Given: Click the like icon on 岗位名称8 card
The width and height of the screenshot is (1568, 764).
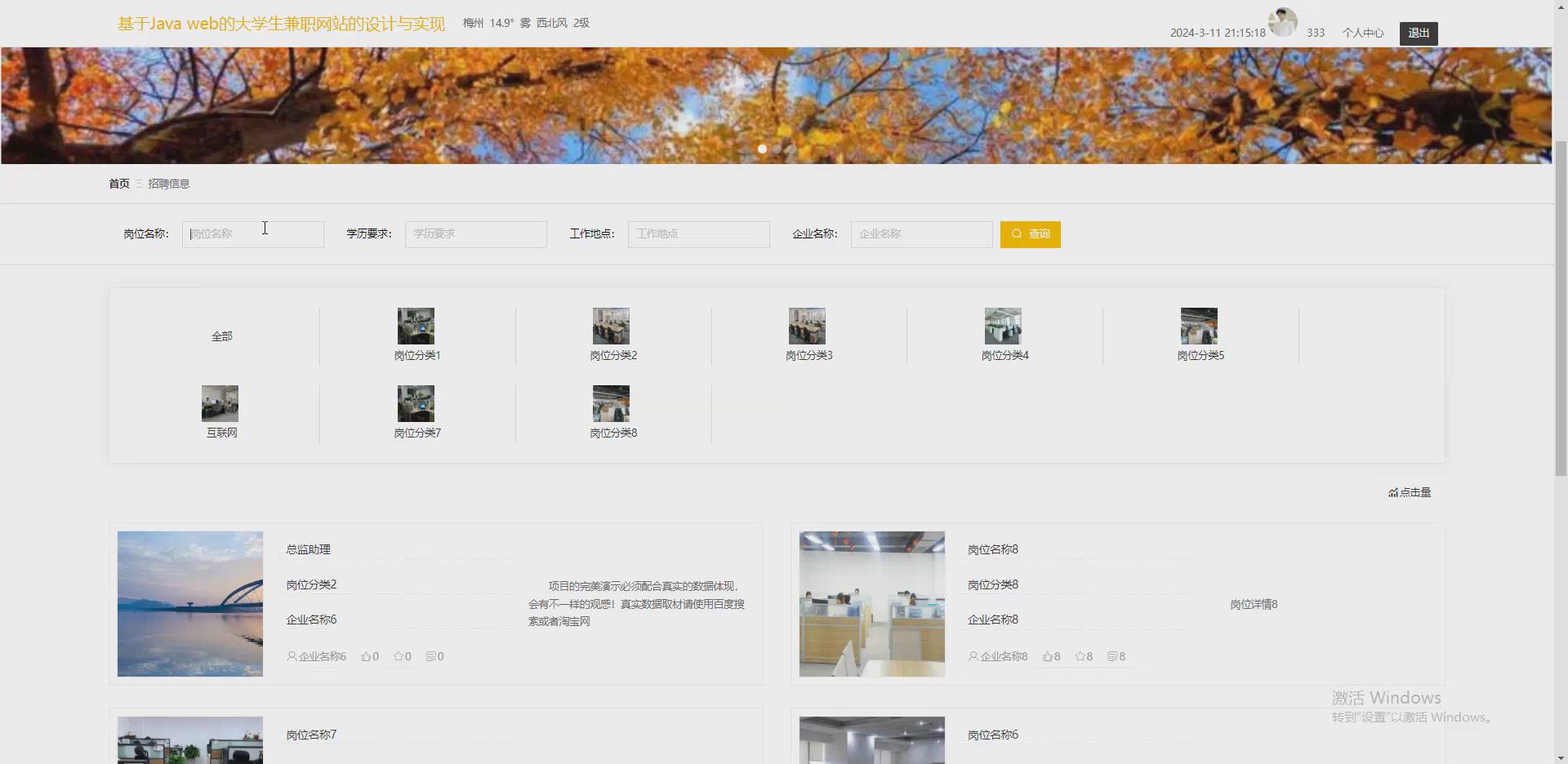Looking at the screenshot, I should point(1048,656).
